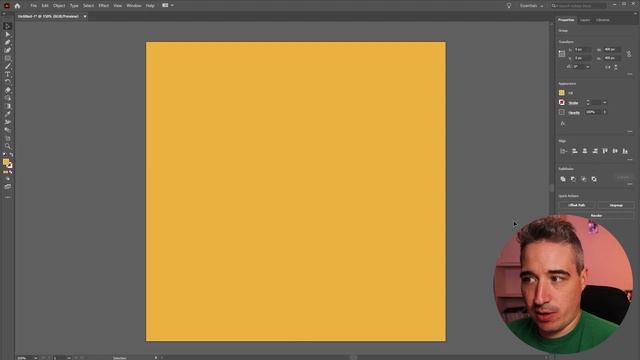The image size is (640, 360).
Task: Close the Untitled-1 document tab
Action: click(x=85, y=17)
